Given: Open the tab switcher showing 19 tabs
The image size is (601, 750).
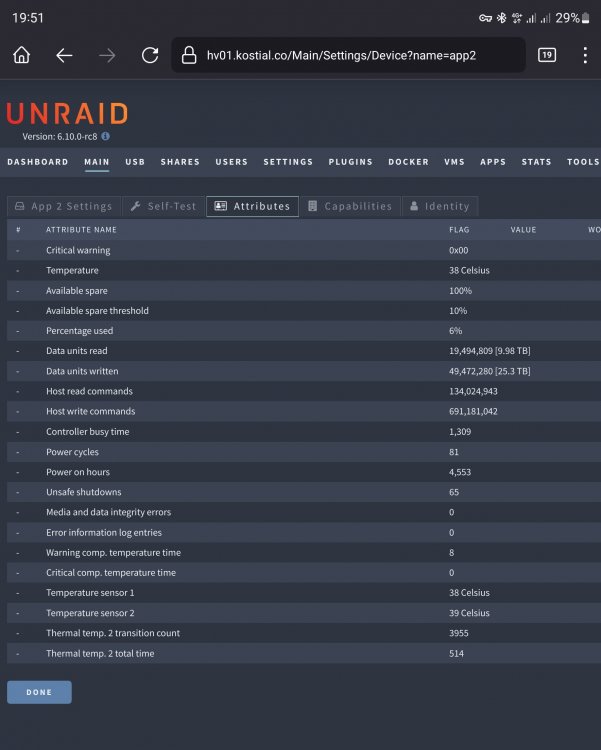Looking at the screenshot, I should [x=547, y=55].
